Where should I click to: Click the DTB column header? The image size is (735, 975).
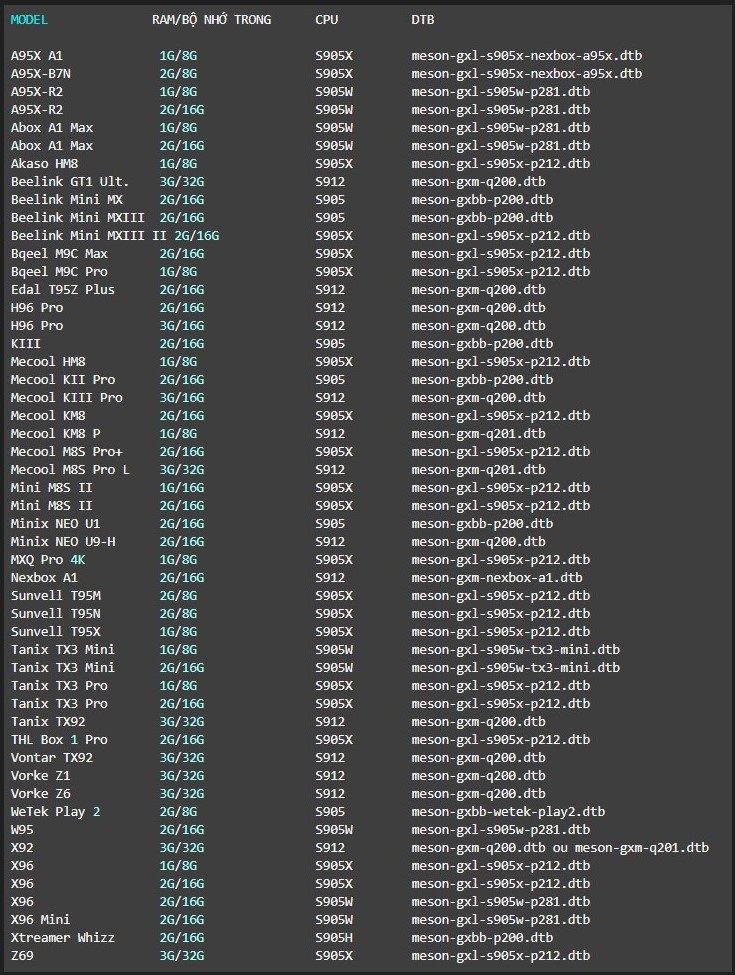422,20
